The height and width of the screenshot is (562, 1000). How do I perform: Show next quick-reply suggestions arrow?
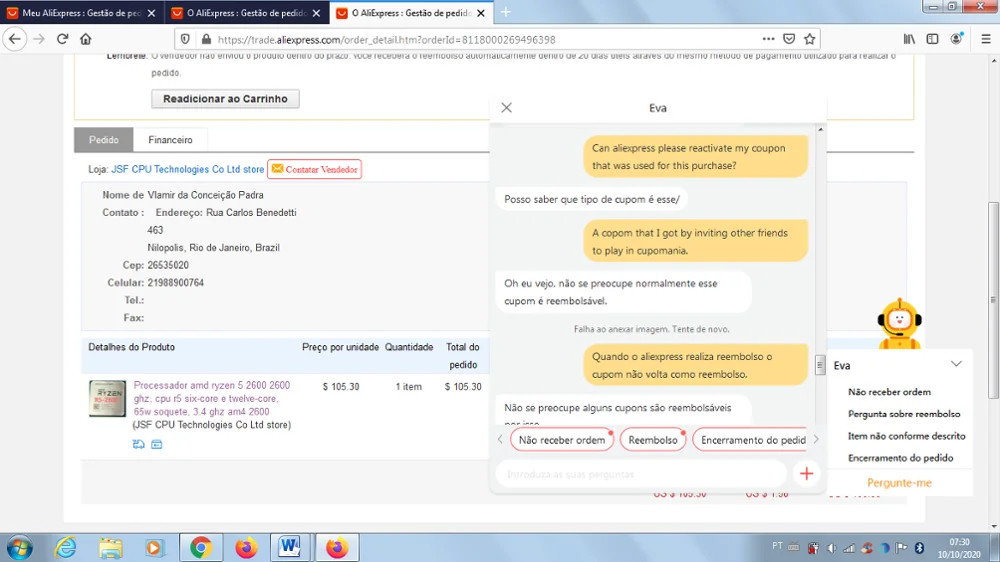[816, 440]
